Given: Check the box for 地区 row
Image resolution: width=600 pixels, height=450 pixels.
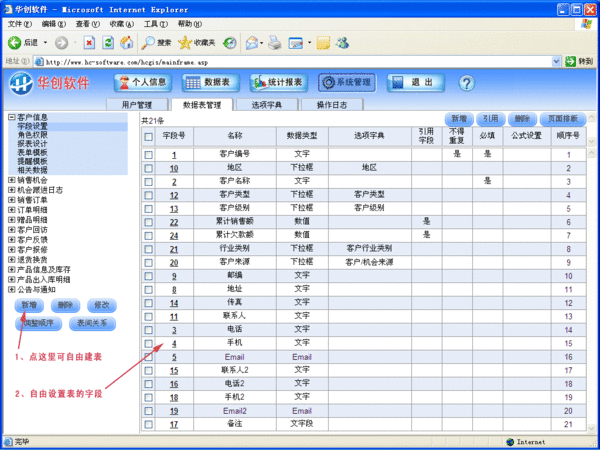Looking at the screenshot, I should tap(148, 168).
